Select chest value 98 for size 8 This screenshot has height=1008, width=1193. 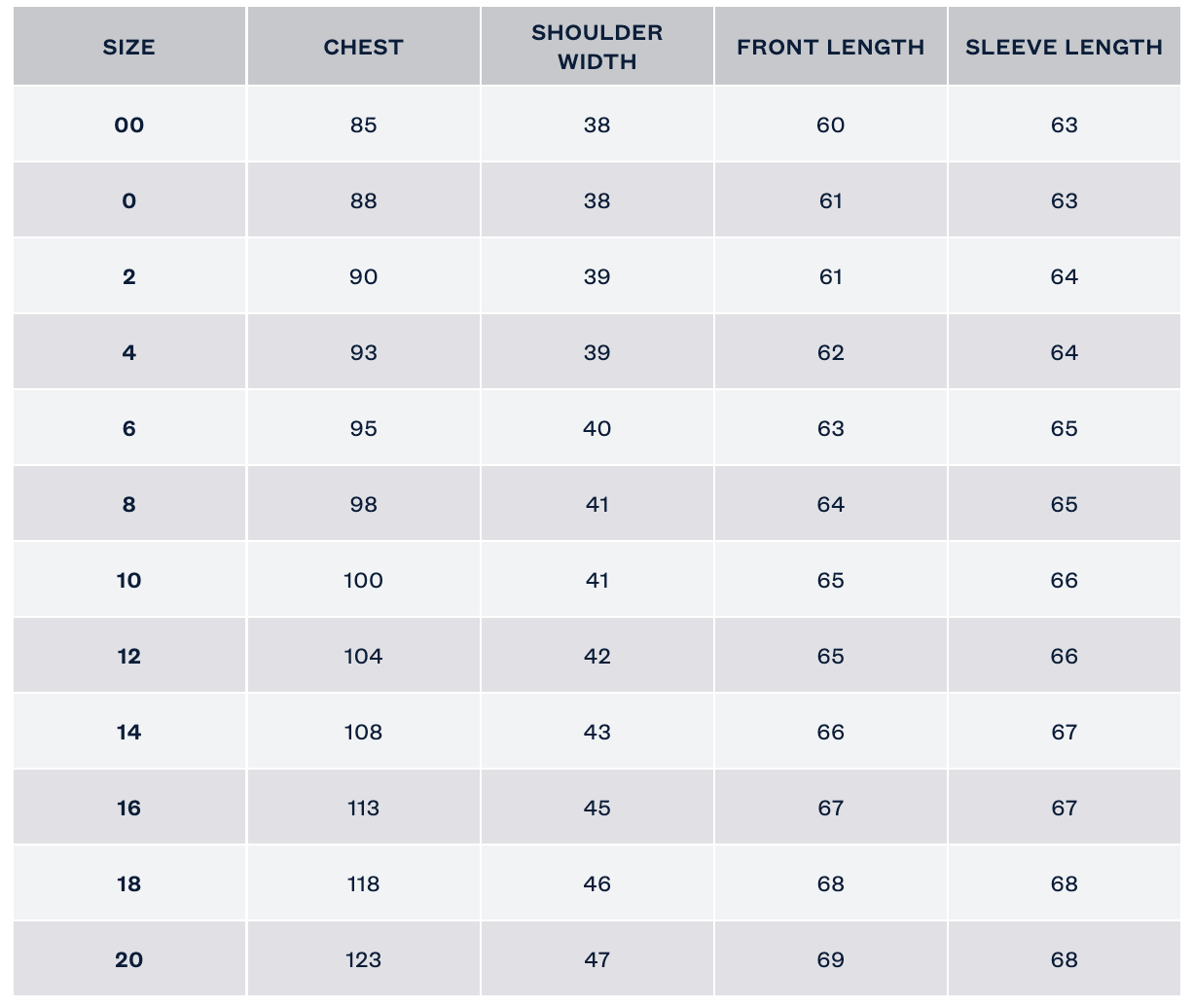point(363,504)
